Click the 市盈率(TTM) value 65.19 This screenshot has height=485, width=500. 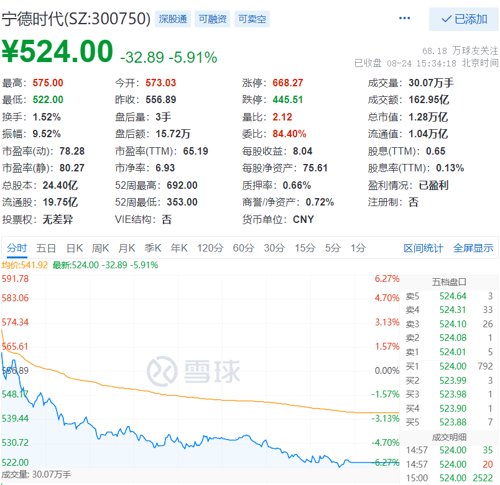coord(196,151)
